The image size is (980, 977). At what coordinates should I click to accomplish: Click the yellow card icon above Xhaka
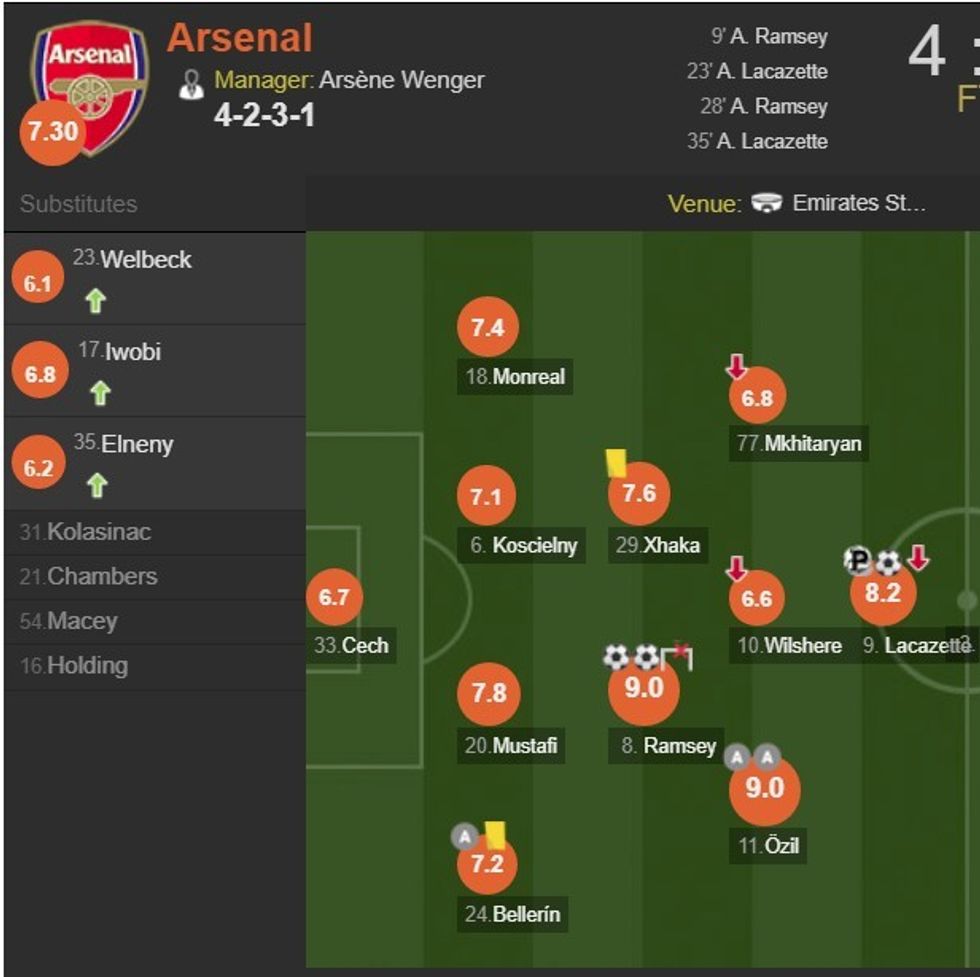[615, 464]
